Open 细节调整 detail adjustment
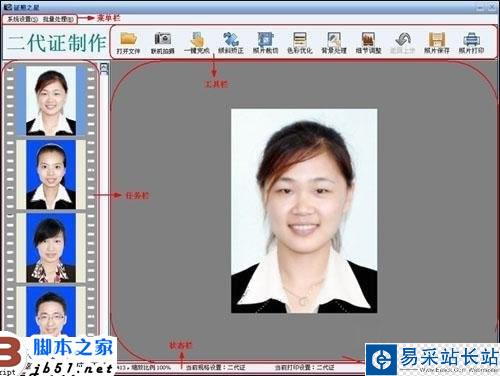The width and height of the screenshot is (500, 376). click(x=368, y=43)
